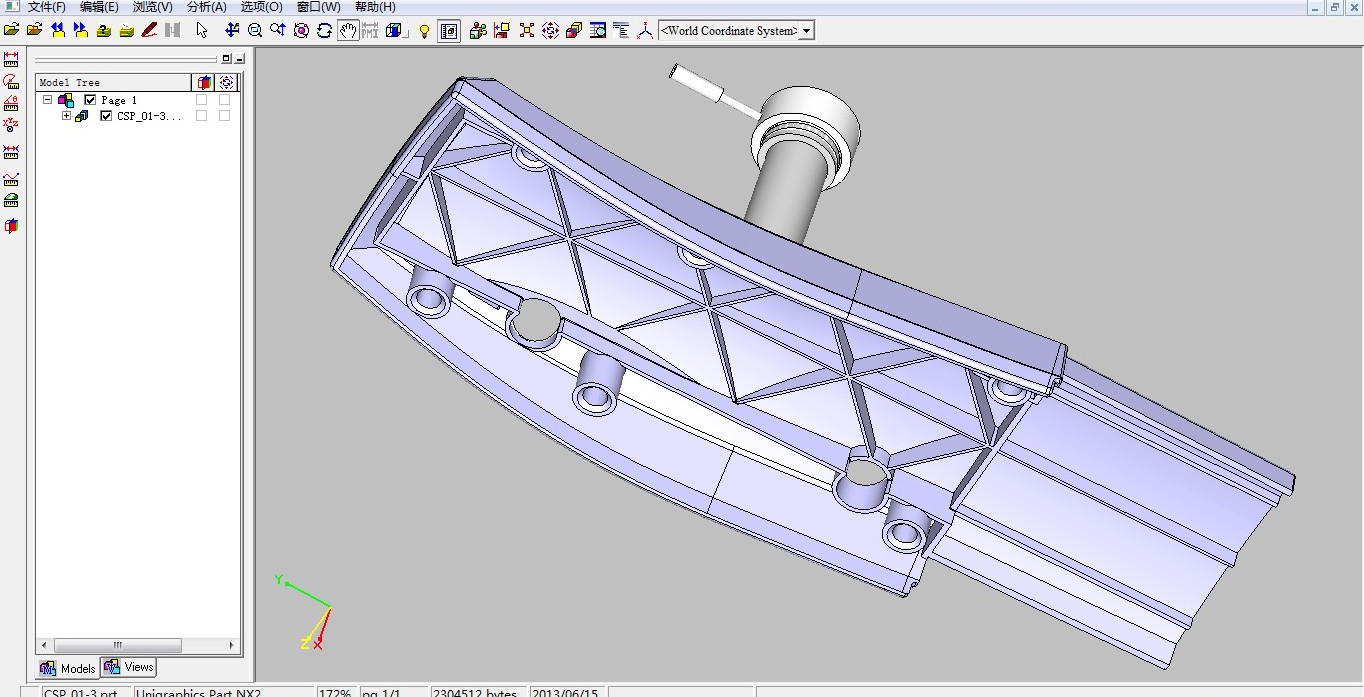Click the green surface area measure icon
1364x697 pixels.
[x=11, y=201]
